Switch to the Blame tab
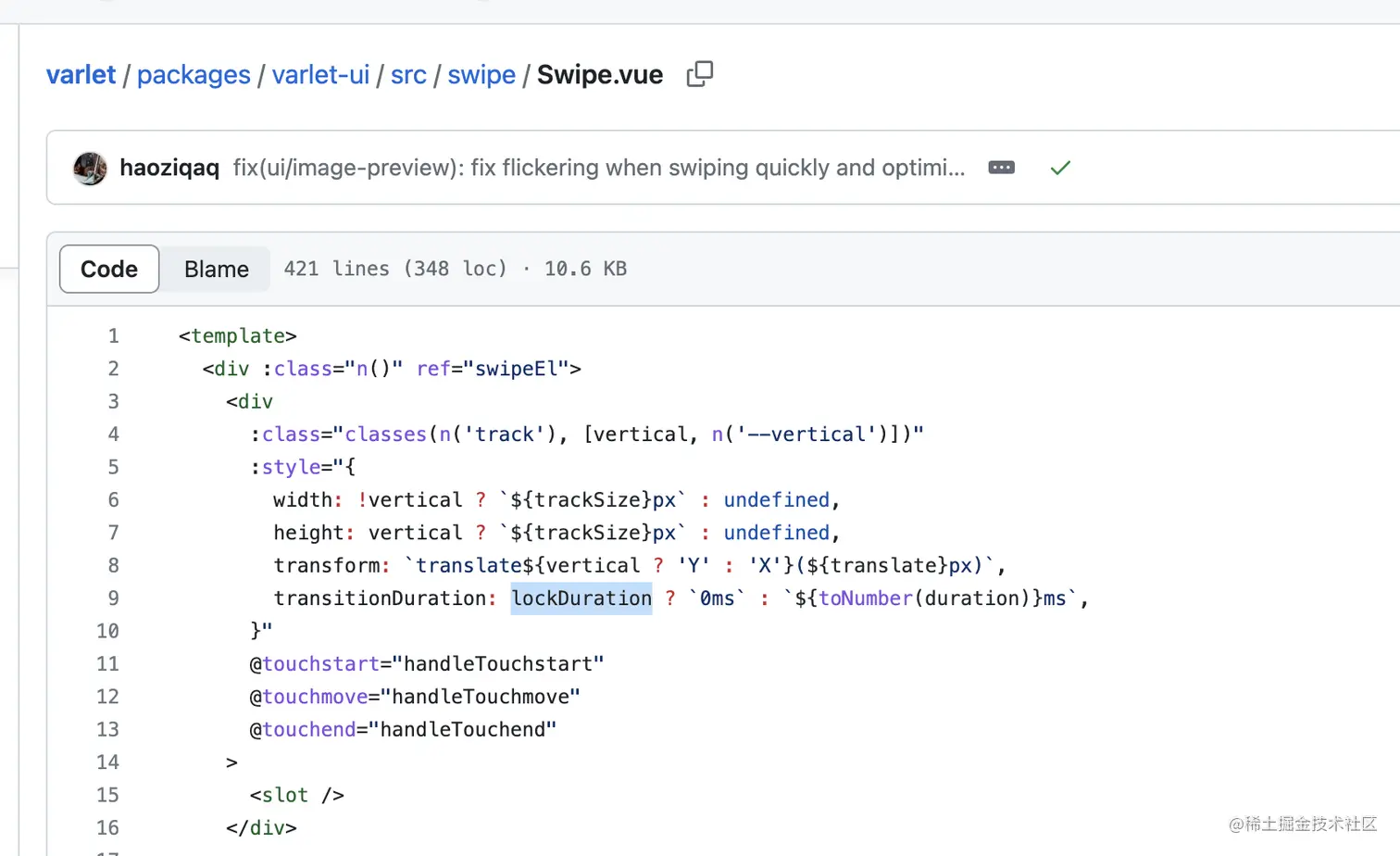Viewport: 1400px width, 856px height. 216,269
